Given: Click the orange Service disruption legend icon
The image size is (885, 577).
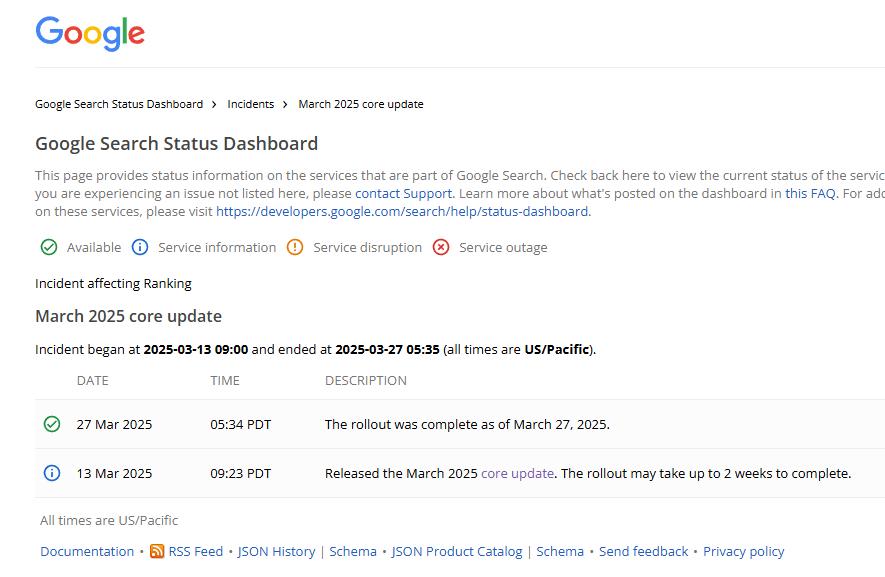Looking at the screenshot, I should pyautogui.click(x=295, y=247).
